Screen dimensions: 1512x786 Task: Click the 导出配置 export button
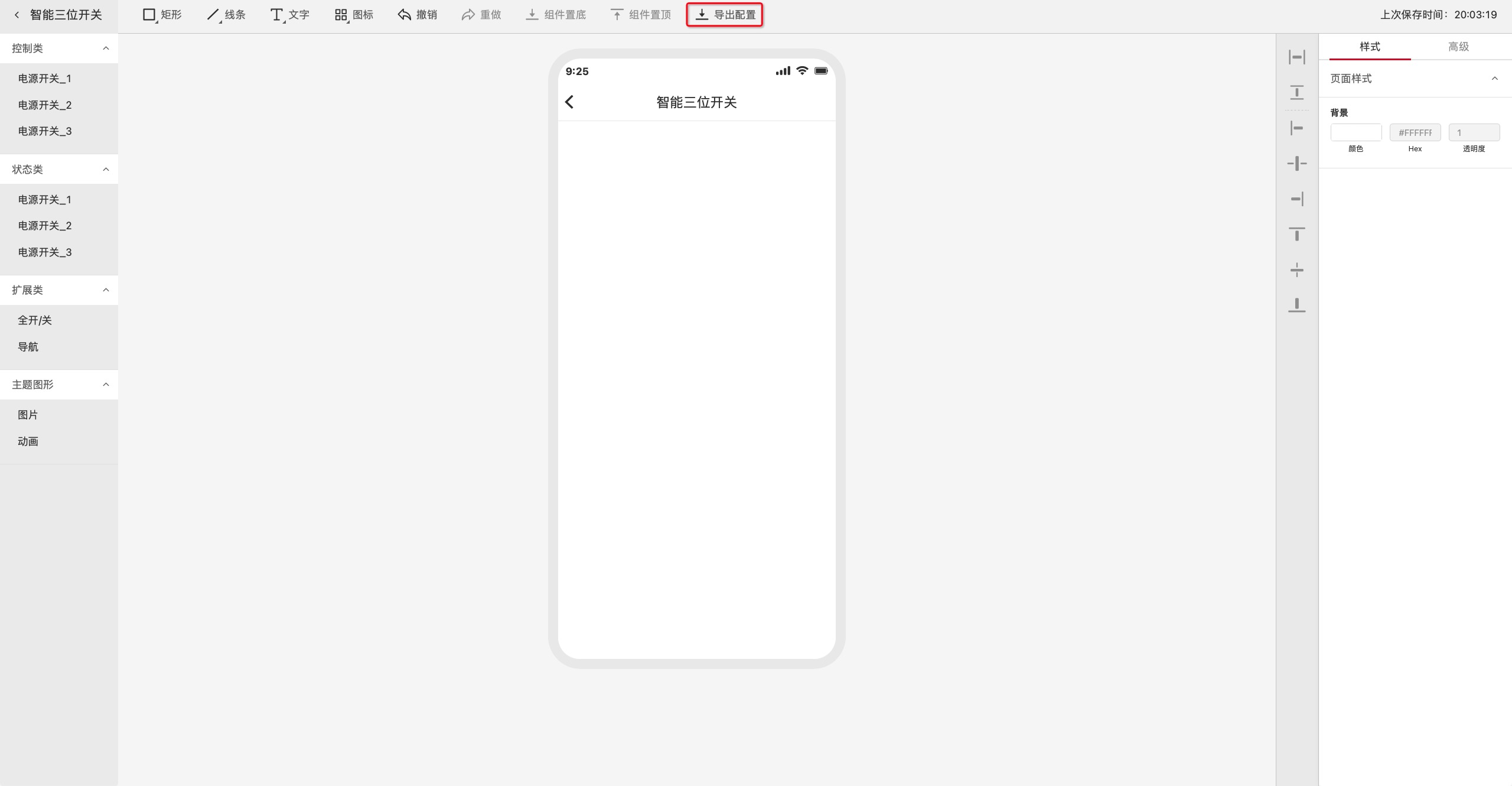725,15
